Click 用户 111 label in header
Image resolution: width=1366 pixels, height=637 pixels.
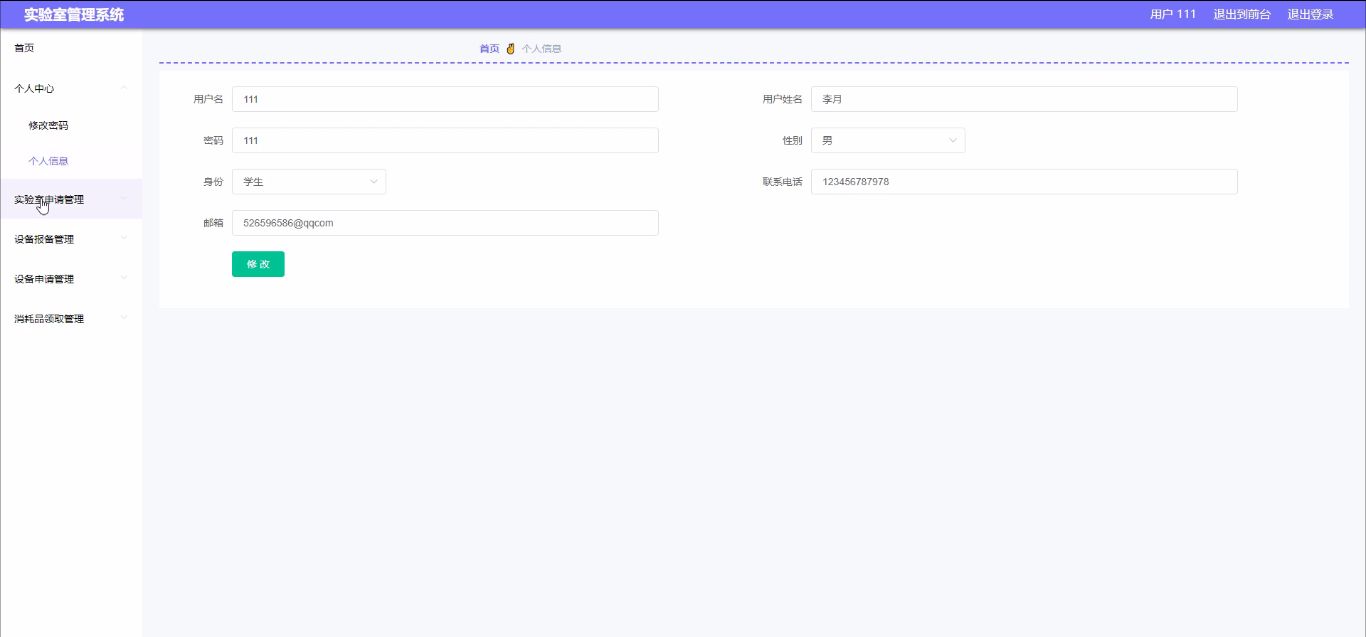(x=1173, y=14)
